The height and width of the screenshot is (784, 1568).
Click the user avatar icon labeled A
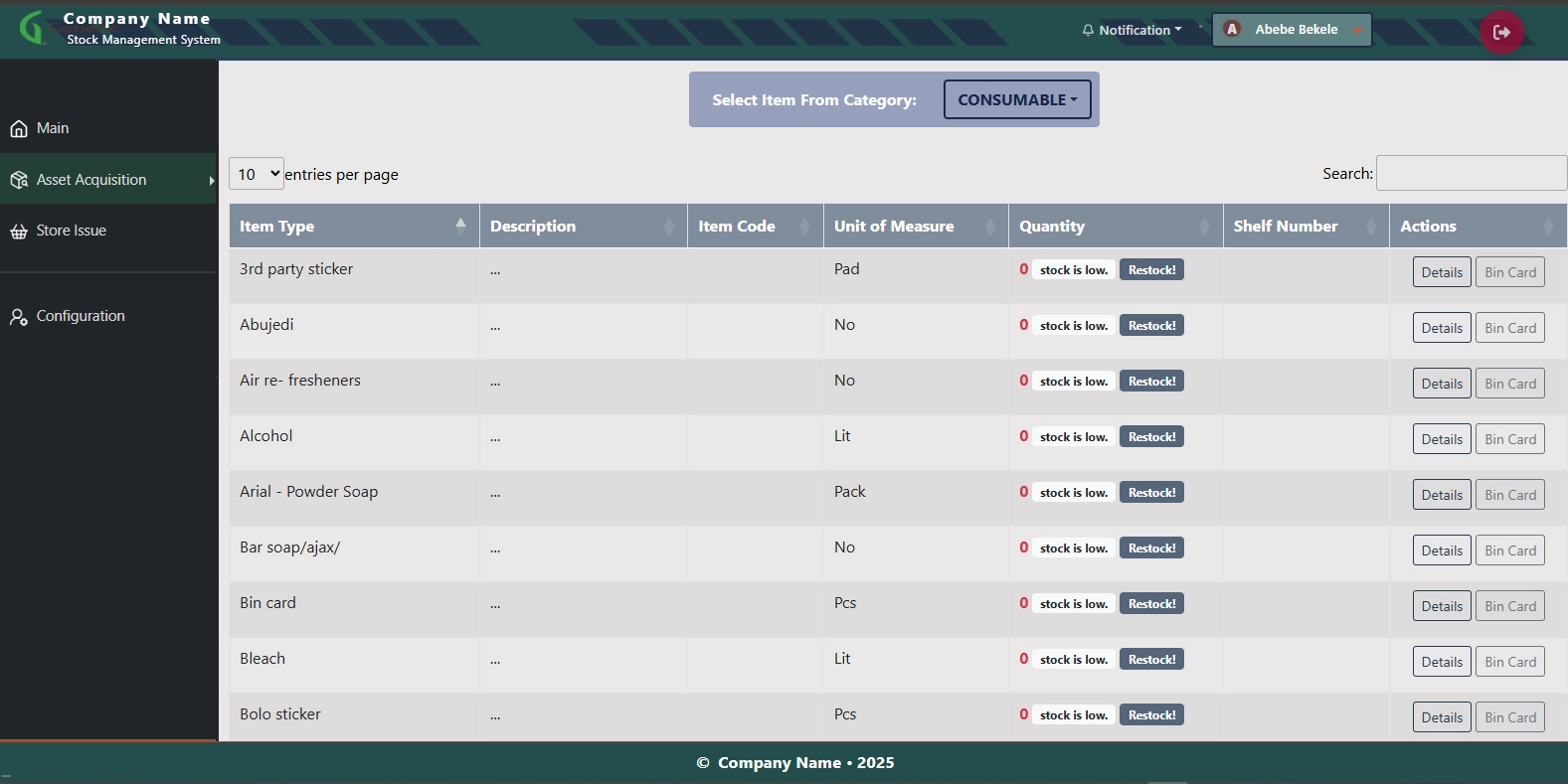[x=1232, y=30]
